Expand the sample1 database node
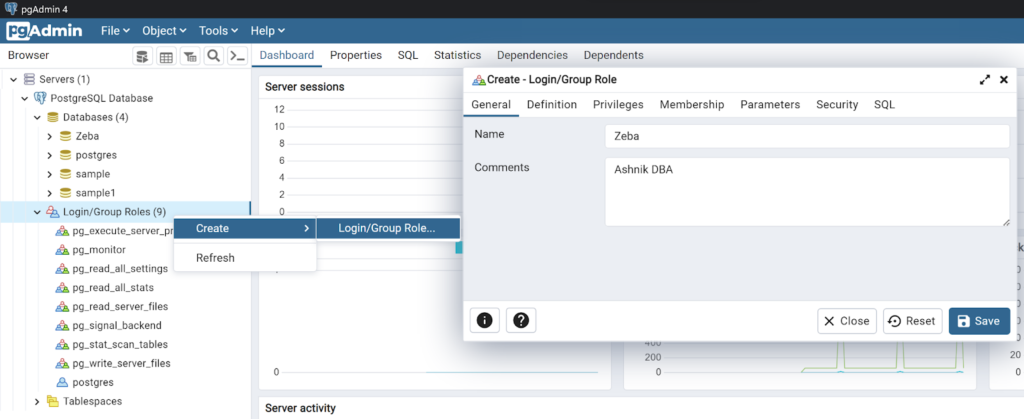Screen dimensions: 1024x419 (x=50, y=193)
